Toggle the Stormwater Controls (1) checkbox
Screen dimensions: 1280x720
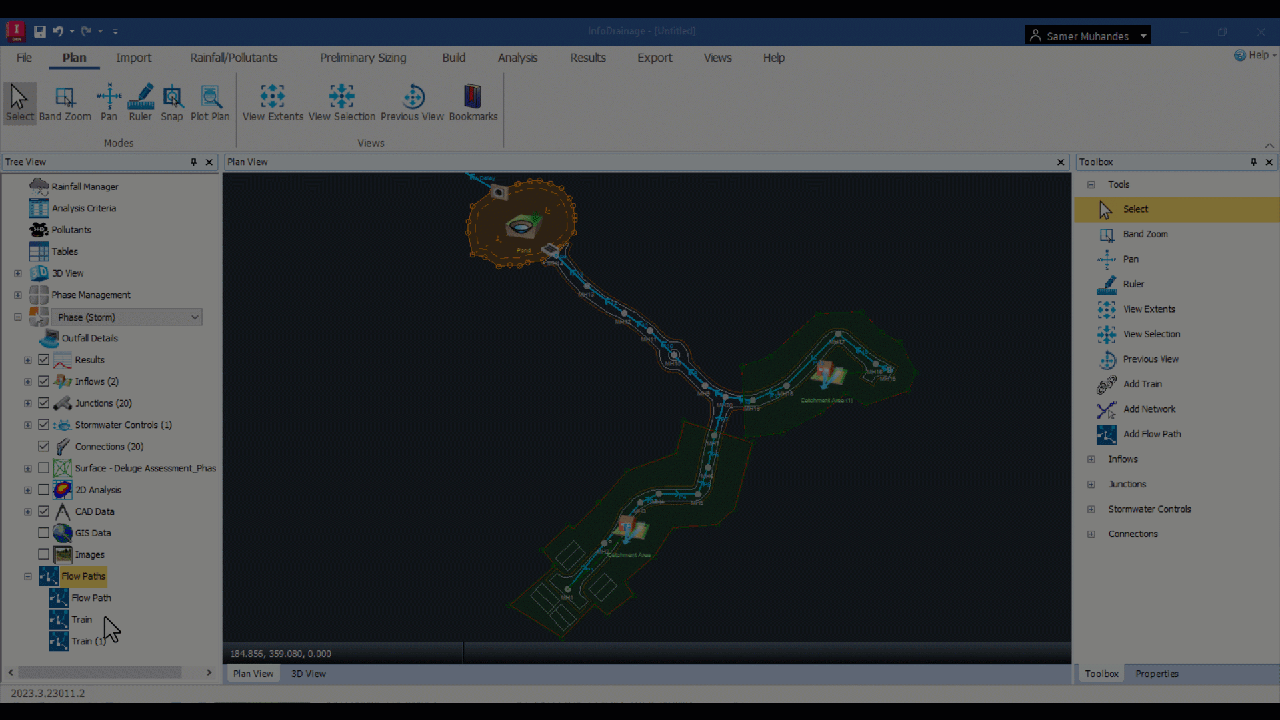click(43, 425)
